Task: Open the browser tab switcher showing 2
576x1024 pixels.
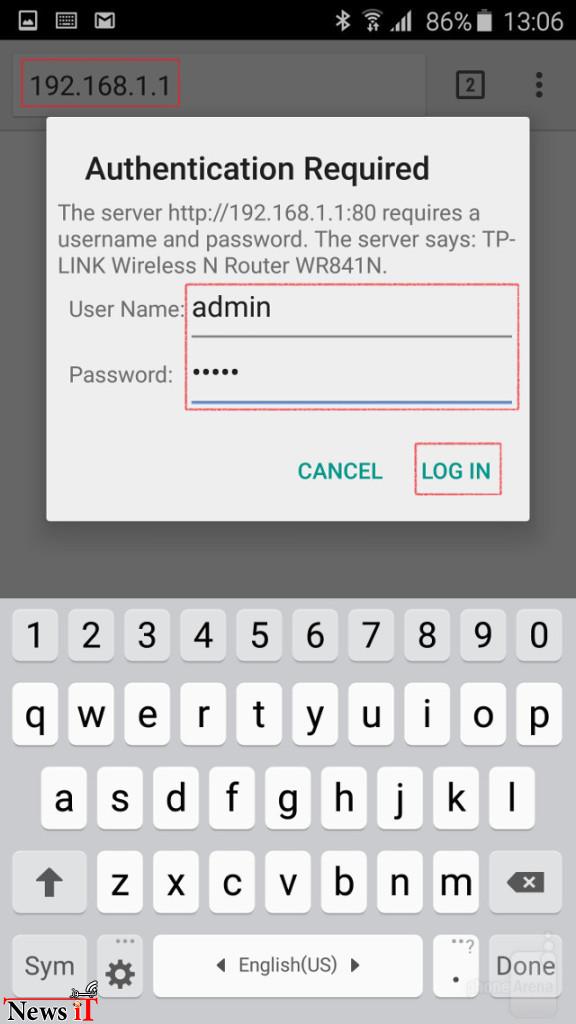Action: (x=470, y=86)
